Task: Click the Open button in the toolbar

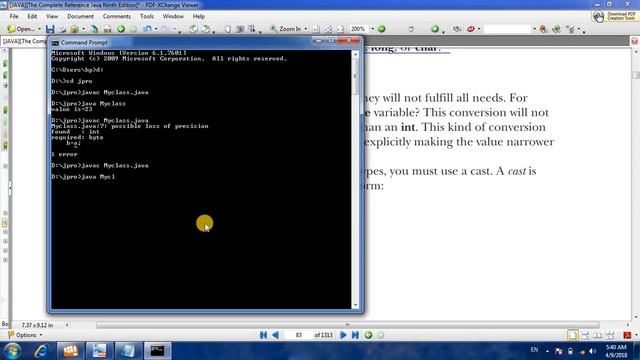Action: click(21, 29)
